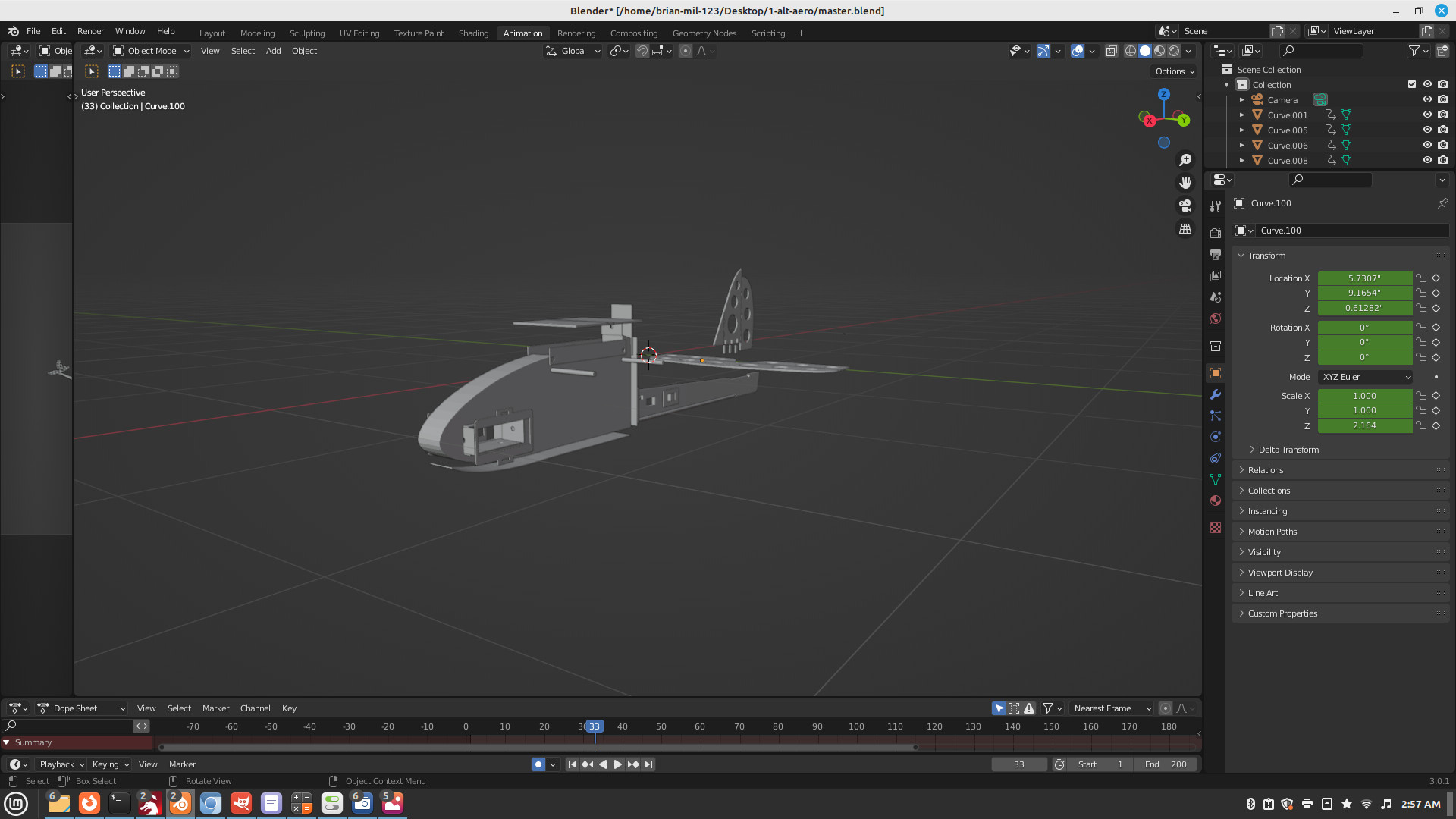Open the Render properties tab icon

pyautogui.click(x=1216, y=233)
